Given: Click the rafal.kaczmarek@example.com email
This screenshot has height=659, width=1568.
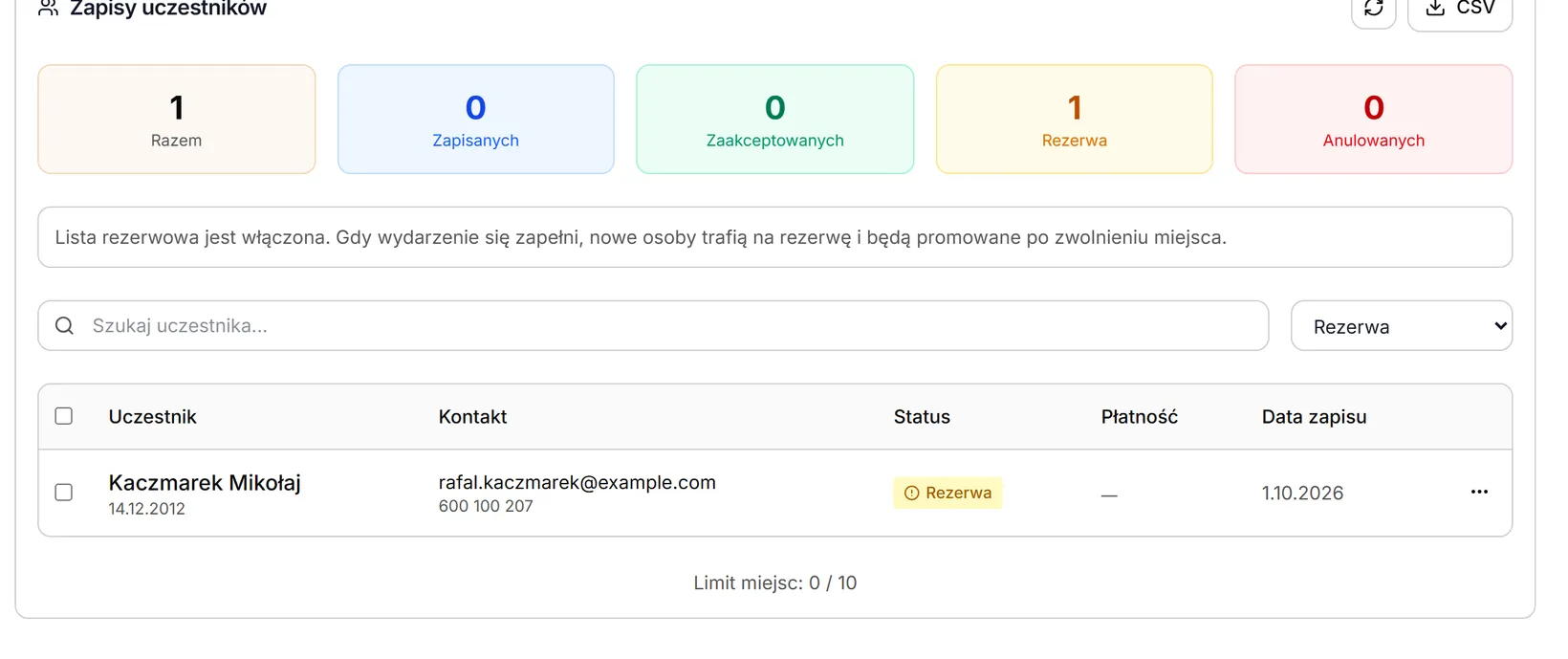Looking at the screenshot, I should coord(577,483).
